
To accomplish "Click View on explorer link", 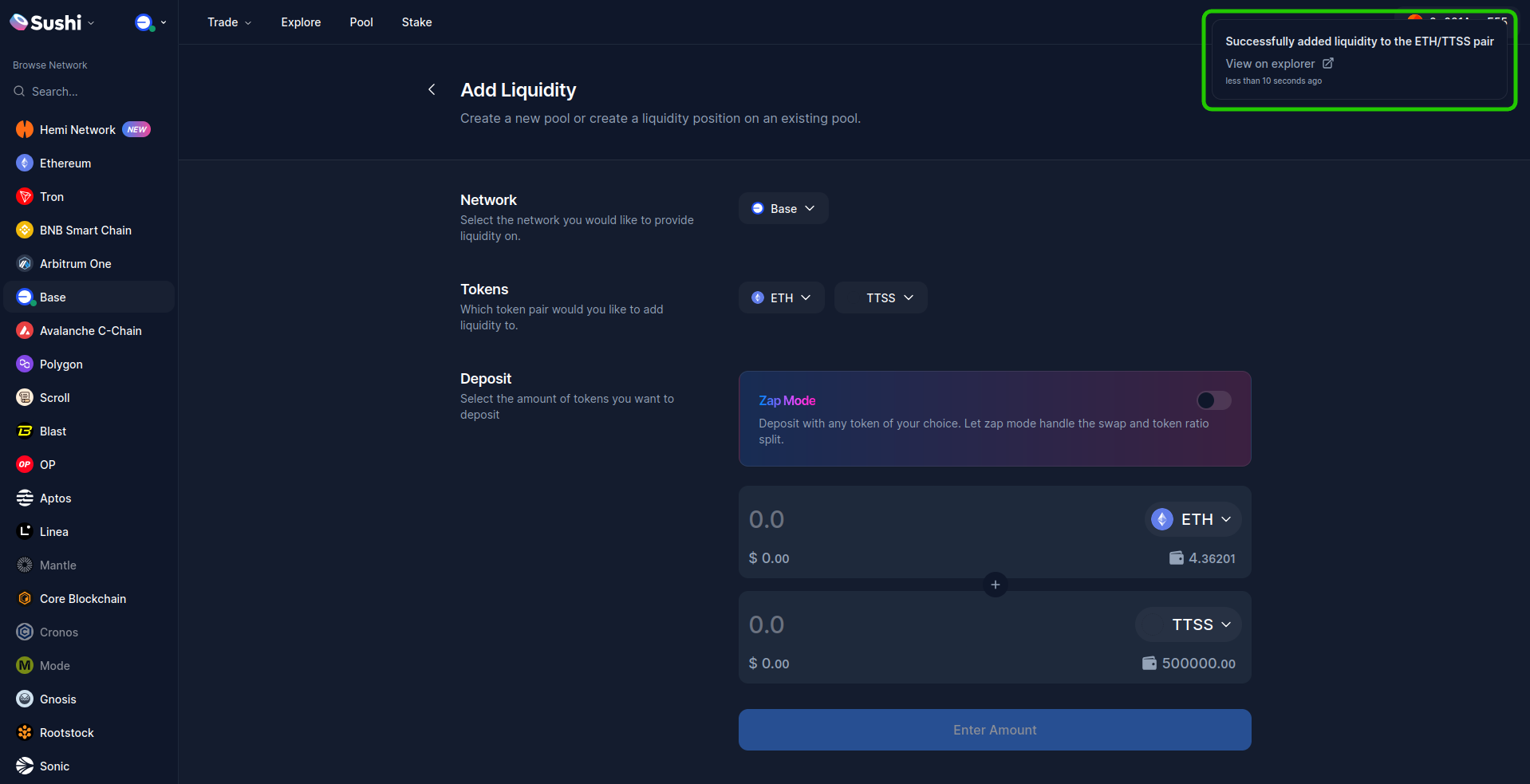I will click(x=1280, y=64).
